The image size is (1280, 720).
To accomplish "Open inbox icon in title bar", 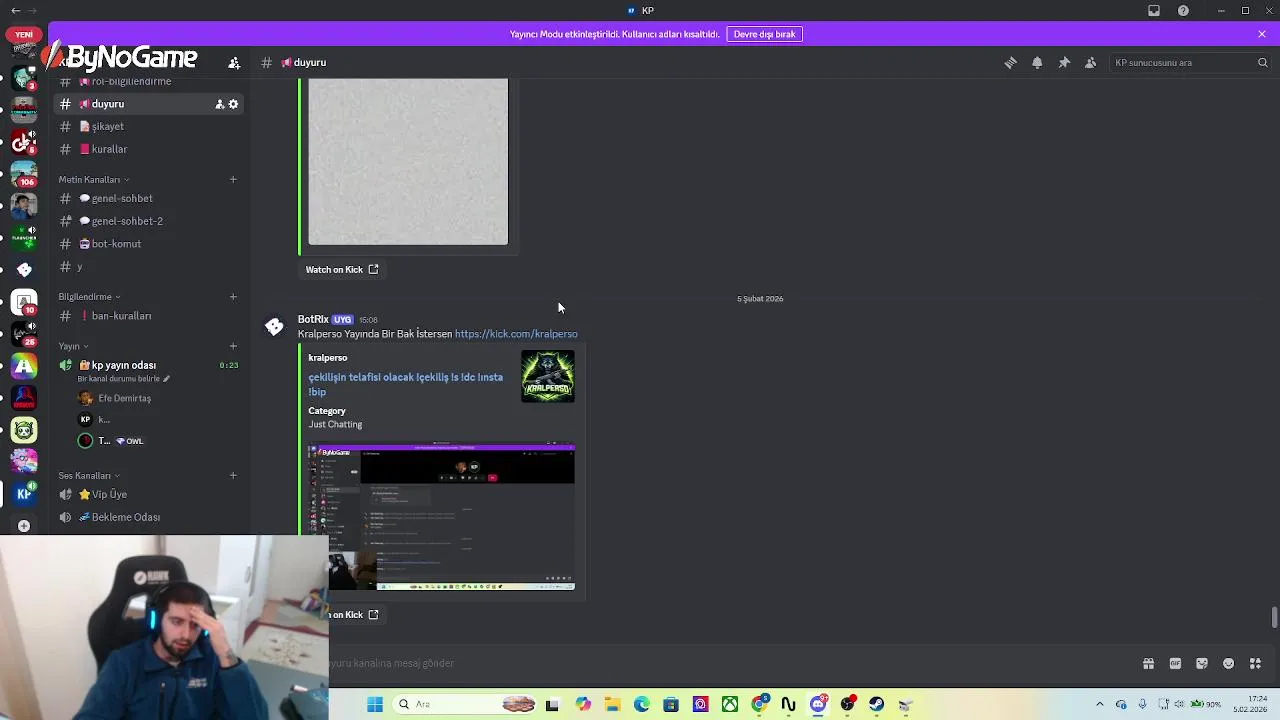I will (x=1154, y=10).
